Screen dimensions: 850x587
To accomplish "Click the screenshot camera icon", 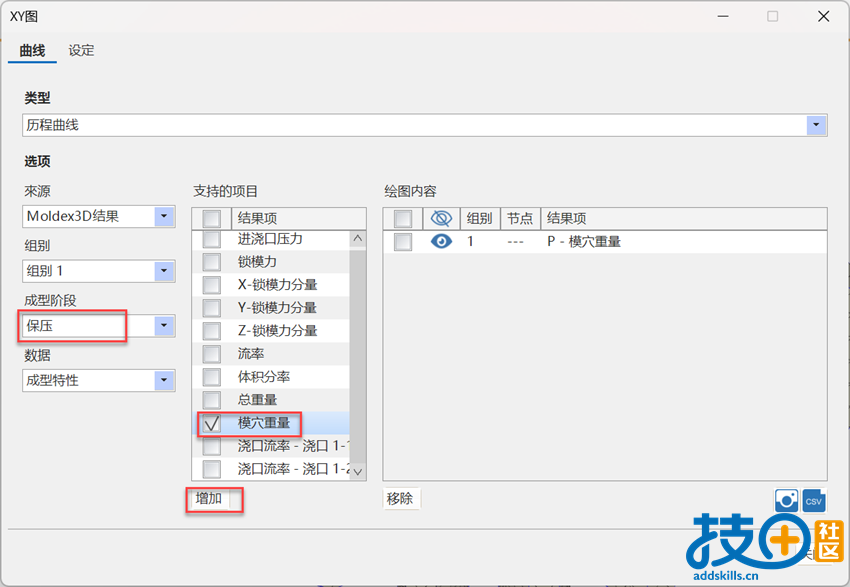I will 786,500.
